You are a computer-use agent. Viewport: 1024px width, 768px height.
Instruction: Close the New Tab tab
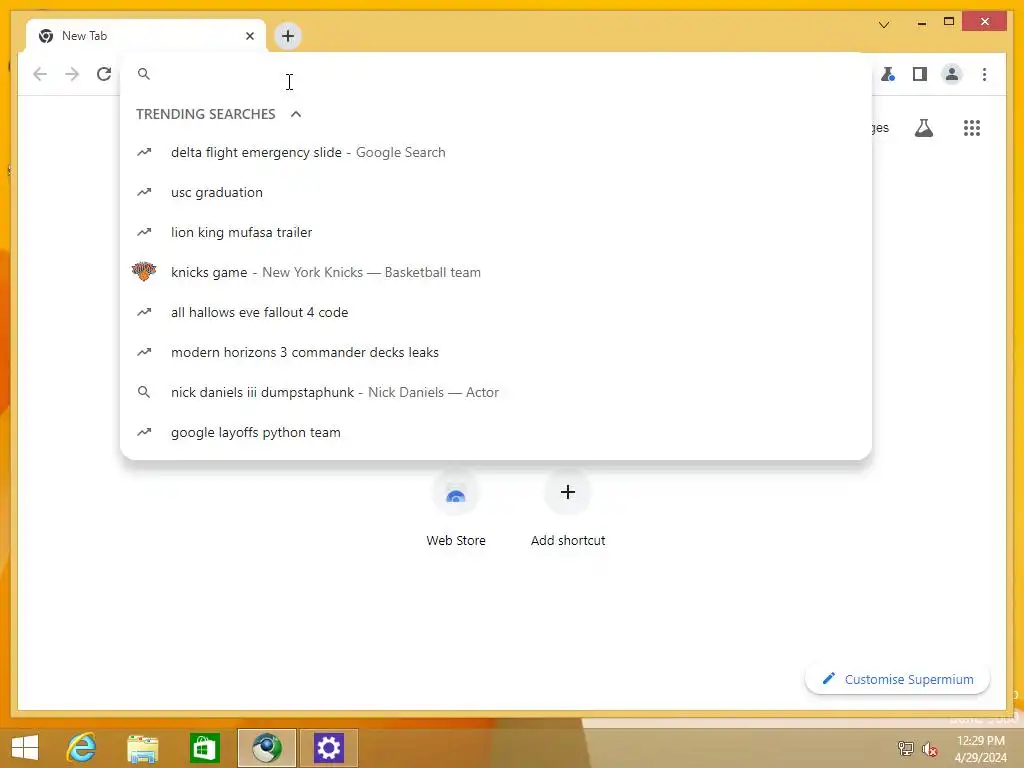click(249, 36)
